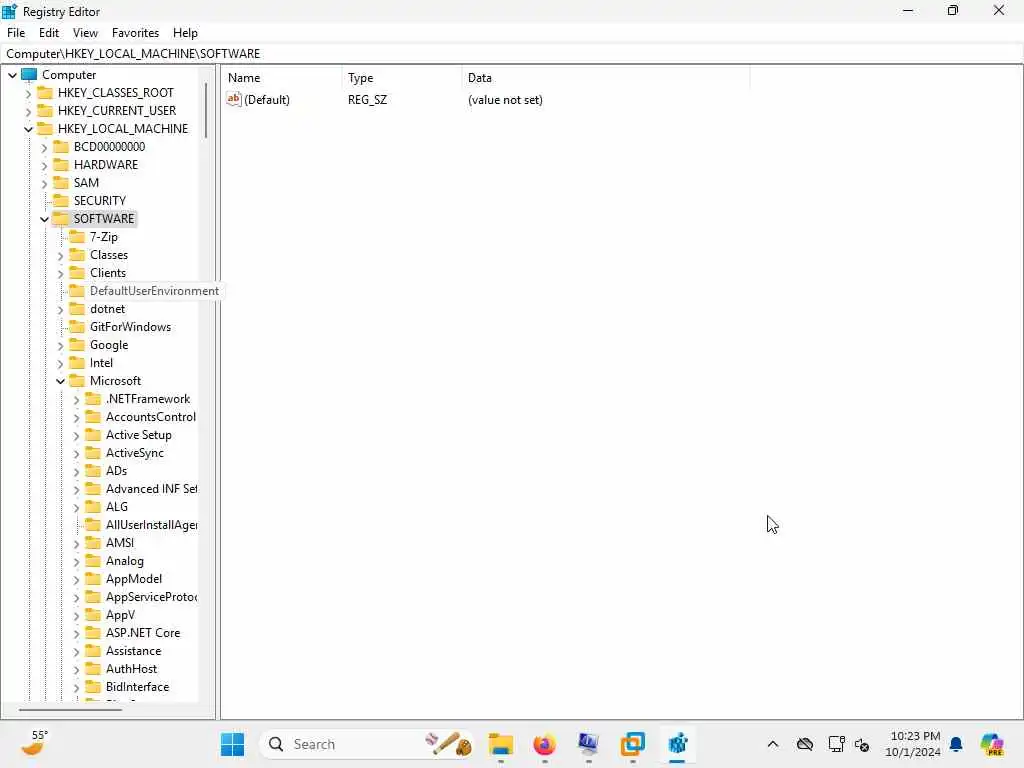Expand HKEY_CLASSES_ROOT arrow
Screen dimensions: 1024x768
pos(28,93)
